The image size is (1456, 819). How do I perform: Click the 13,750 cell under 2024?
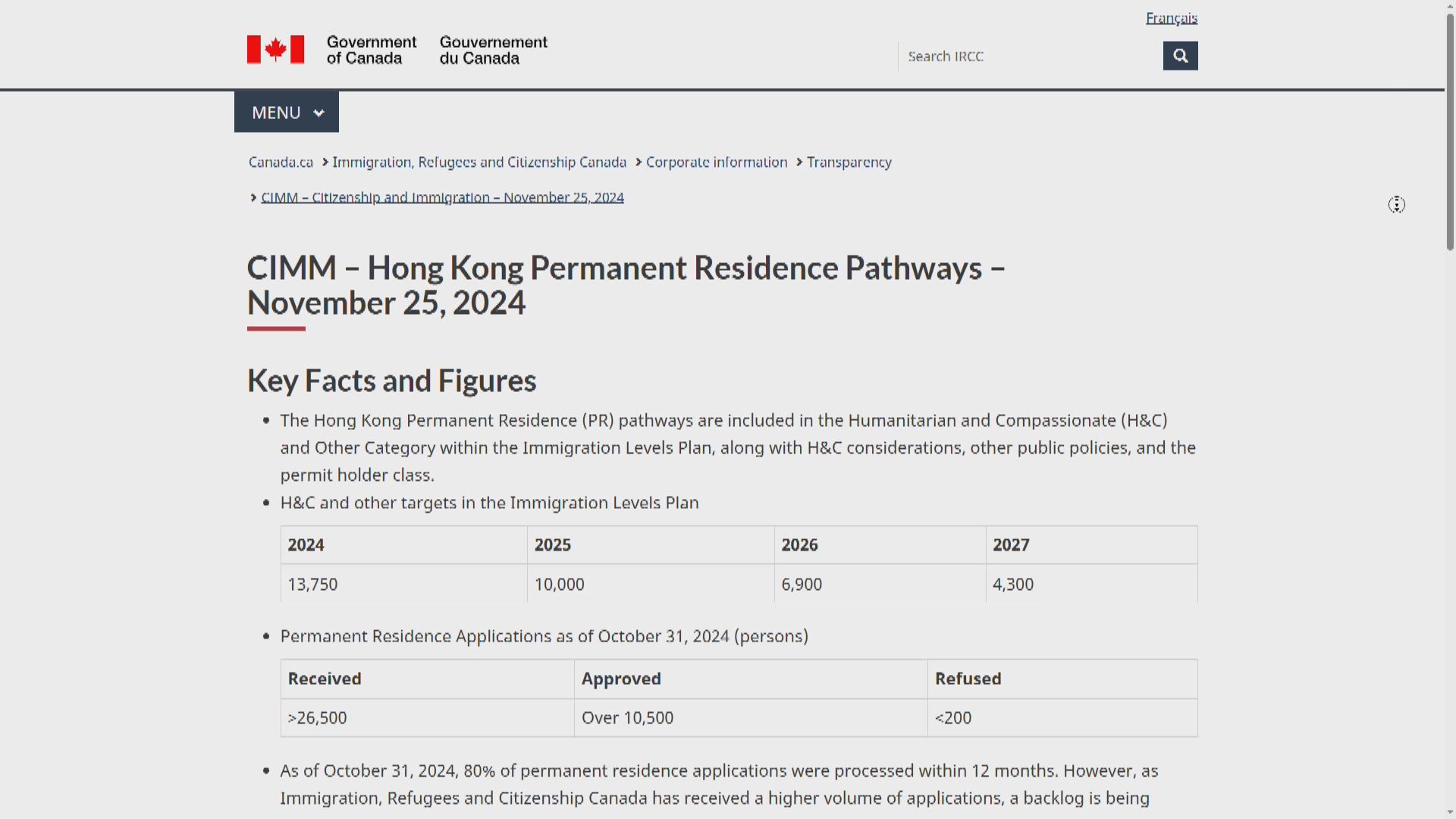point(312,585)
